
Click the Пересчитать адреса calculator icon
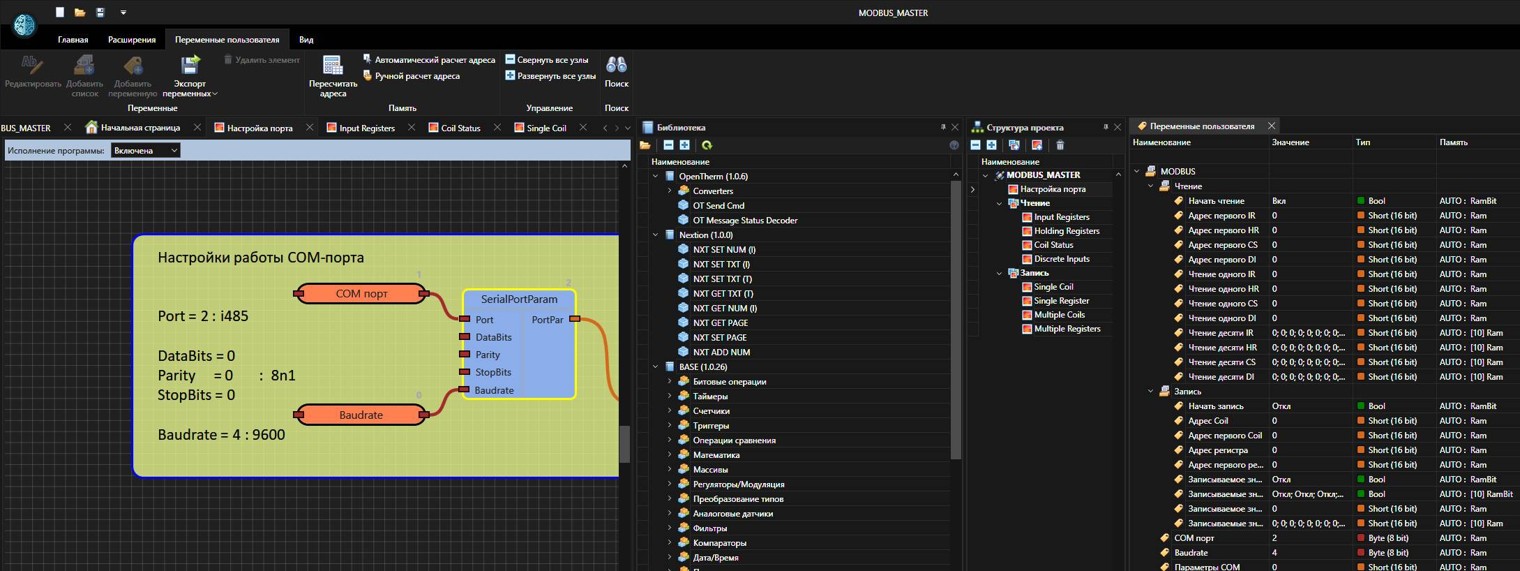point(333,65)
